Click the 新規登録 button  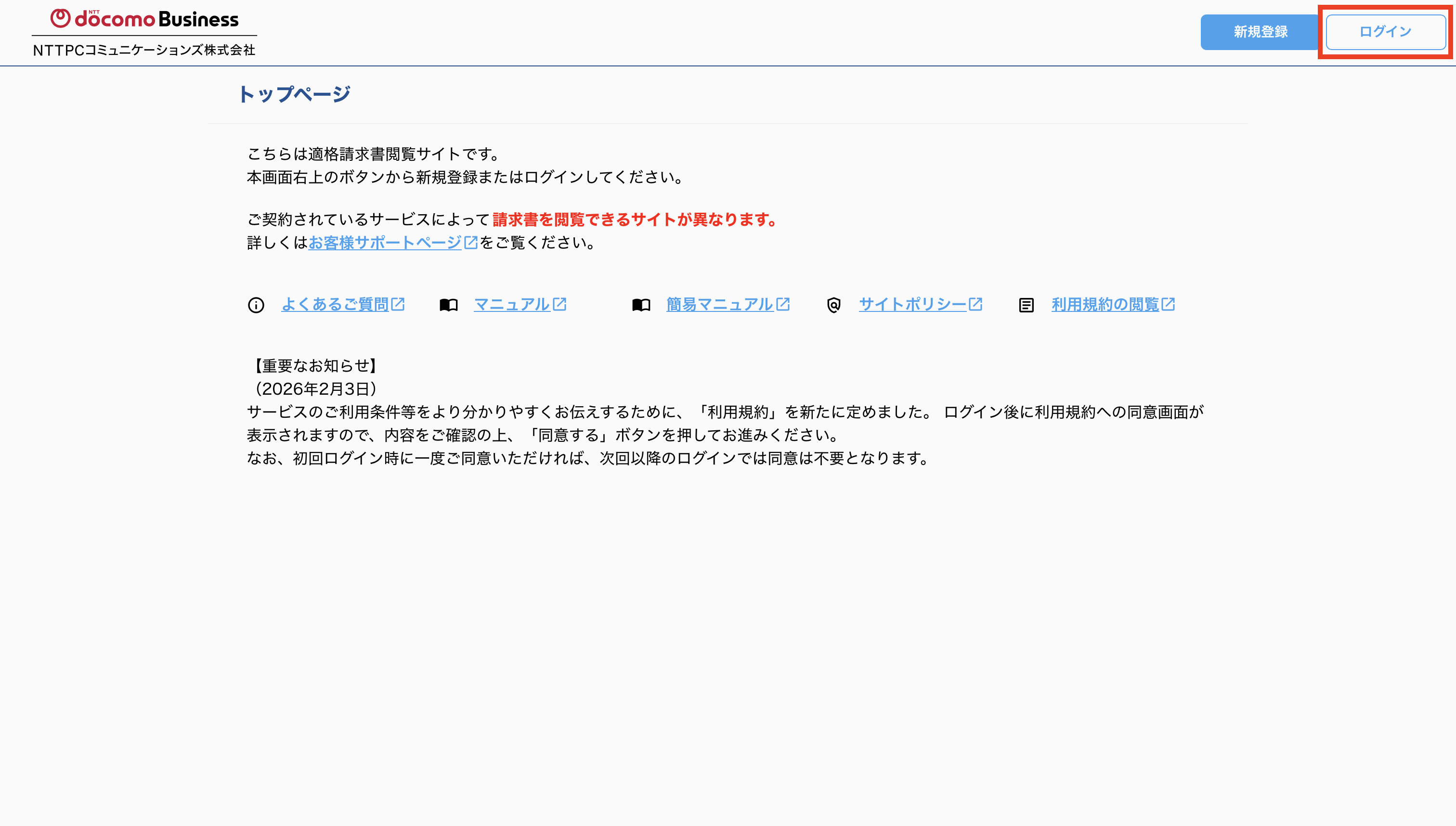click(x=1260, y=32)
